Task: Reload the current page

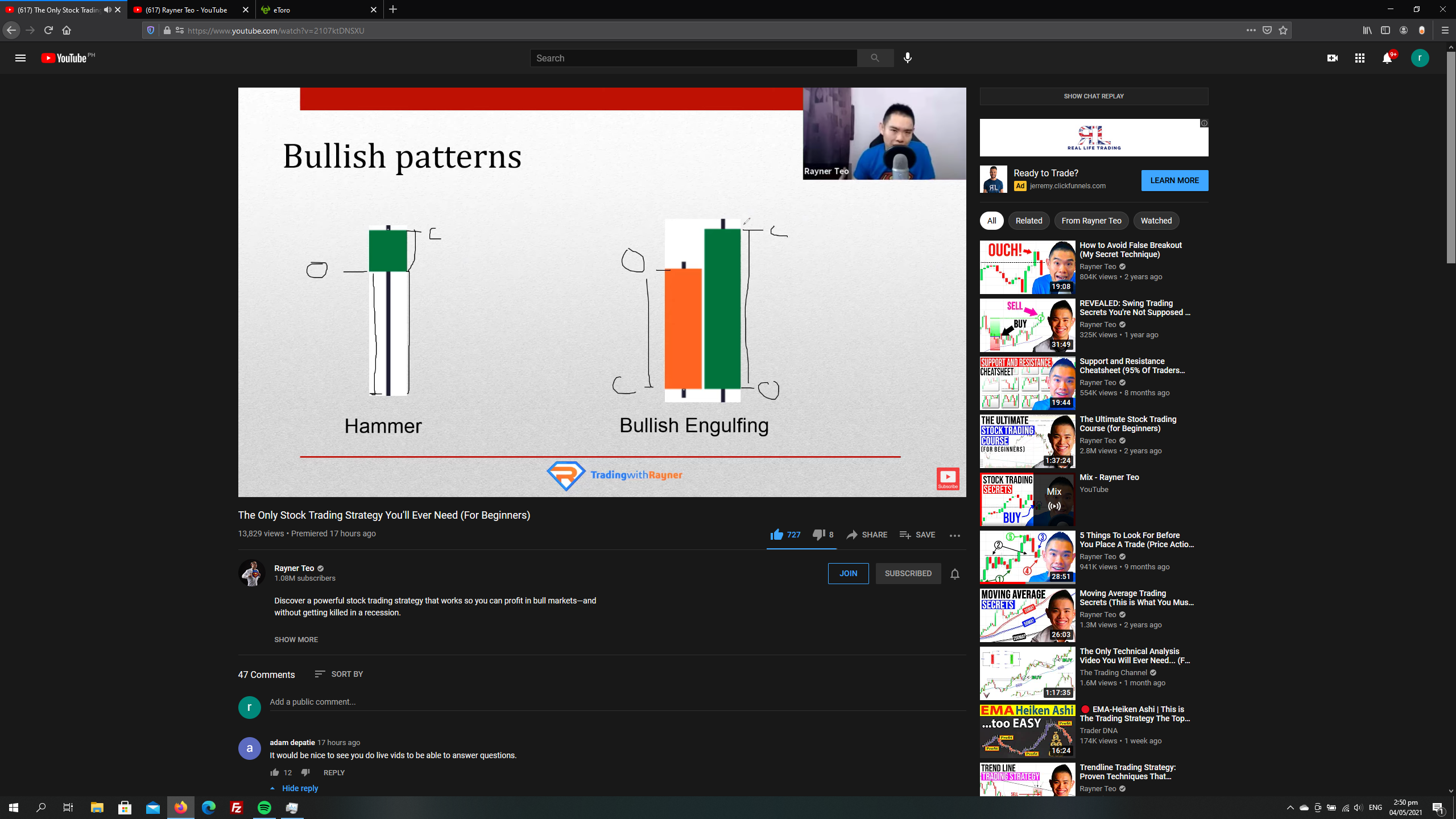Action: (48, 30)
